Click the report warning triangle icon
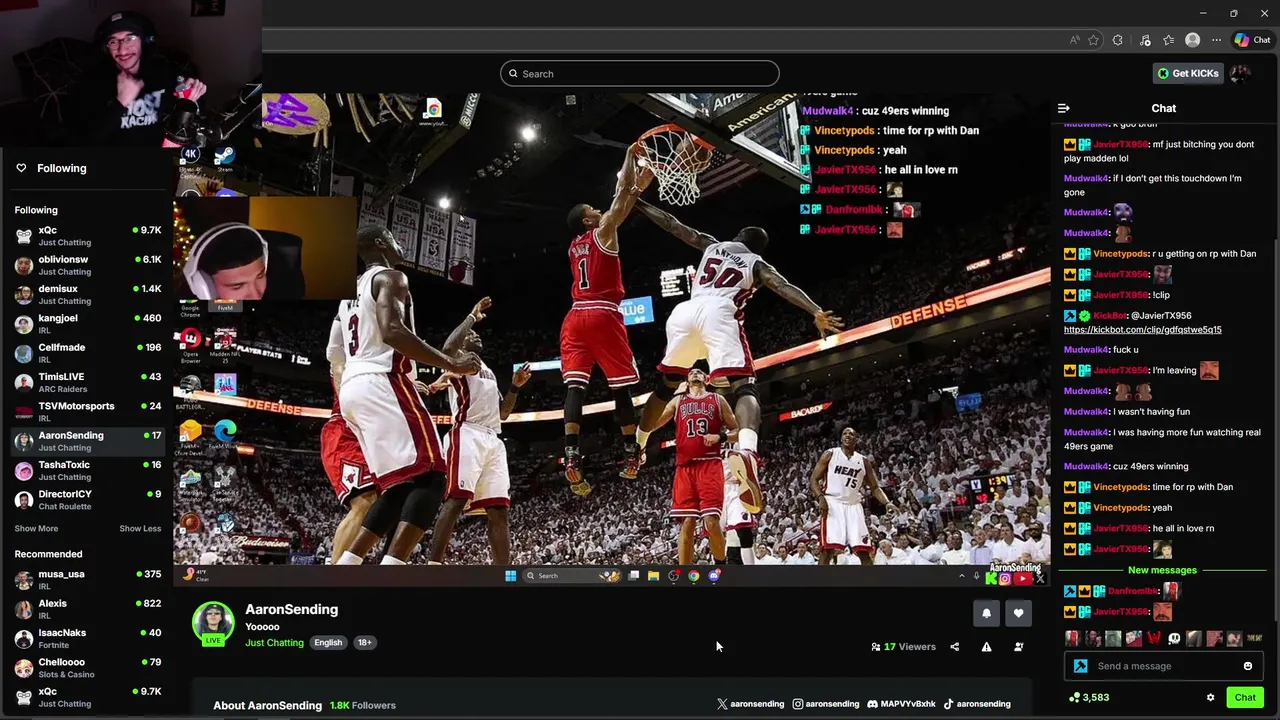The image size is (1280, 720). pos(986,647)
